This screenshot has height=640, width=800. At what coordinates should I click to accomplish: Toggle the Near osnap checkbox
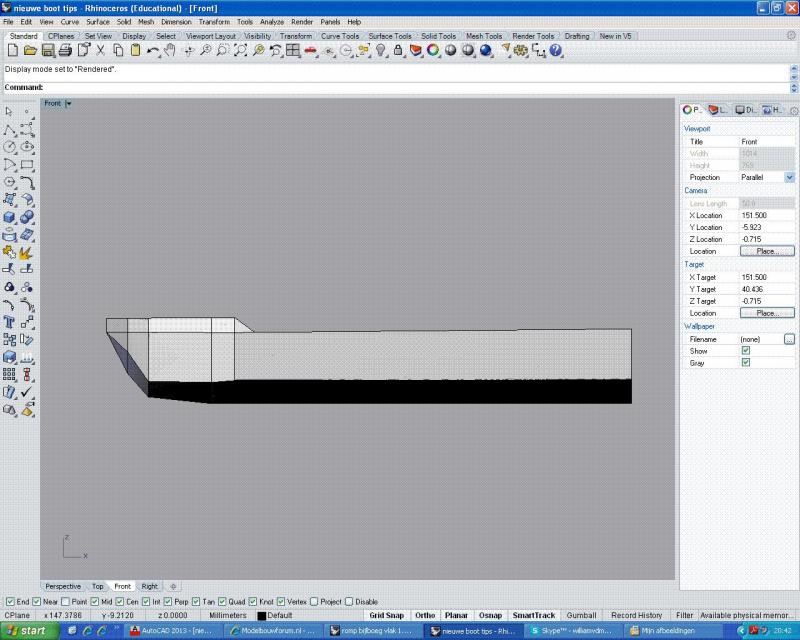[37, 602]
